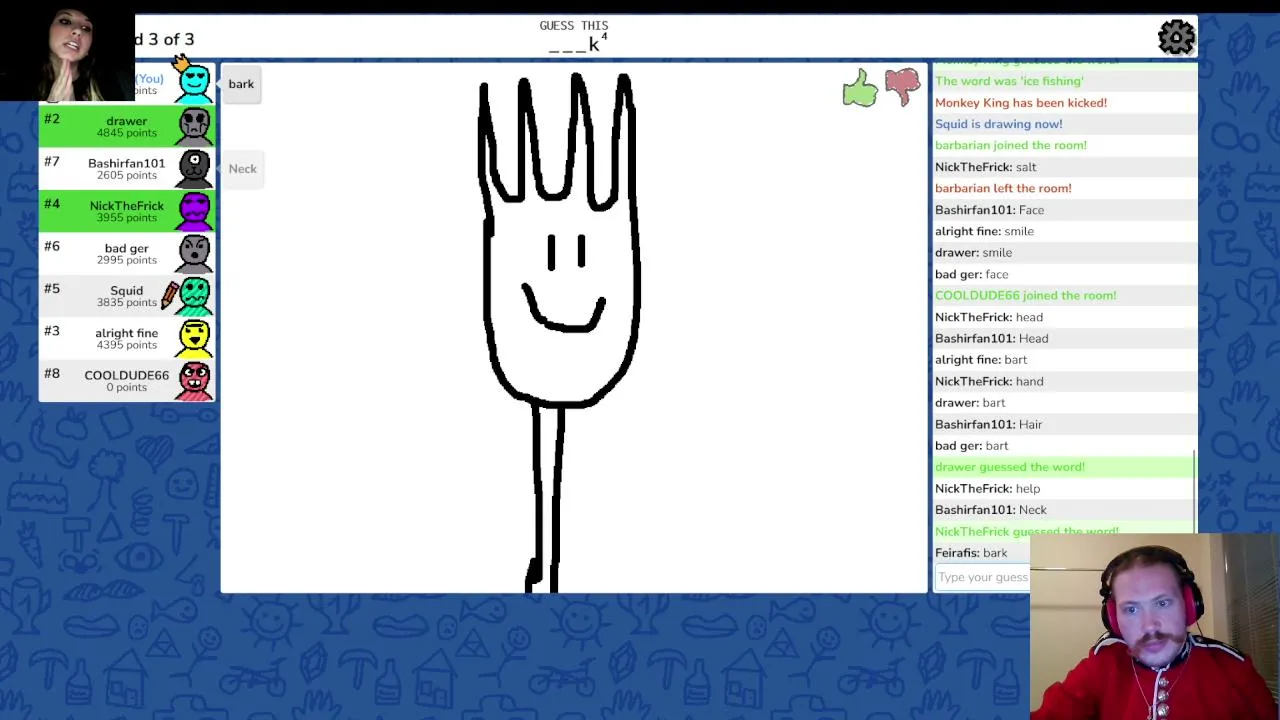Screen dimensions: 1280x720
Task: Click the 'Bashirfan101: Head' chat message
Action: point(992,339)
